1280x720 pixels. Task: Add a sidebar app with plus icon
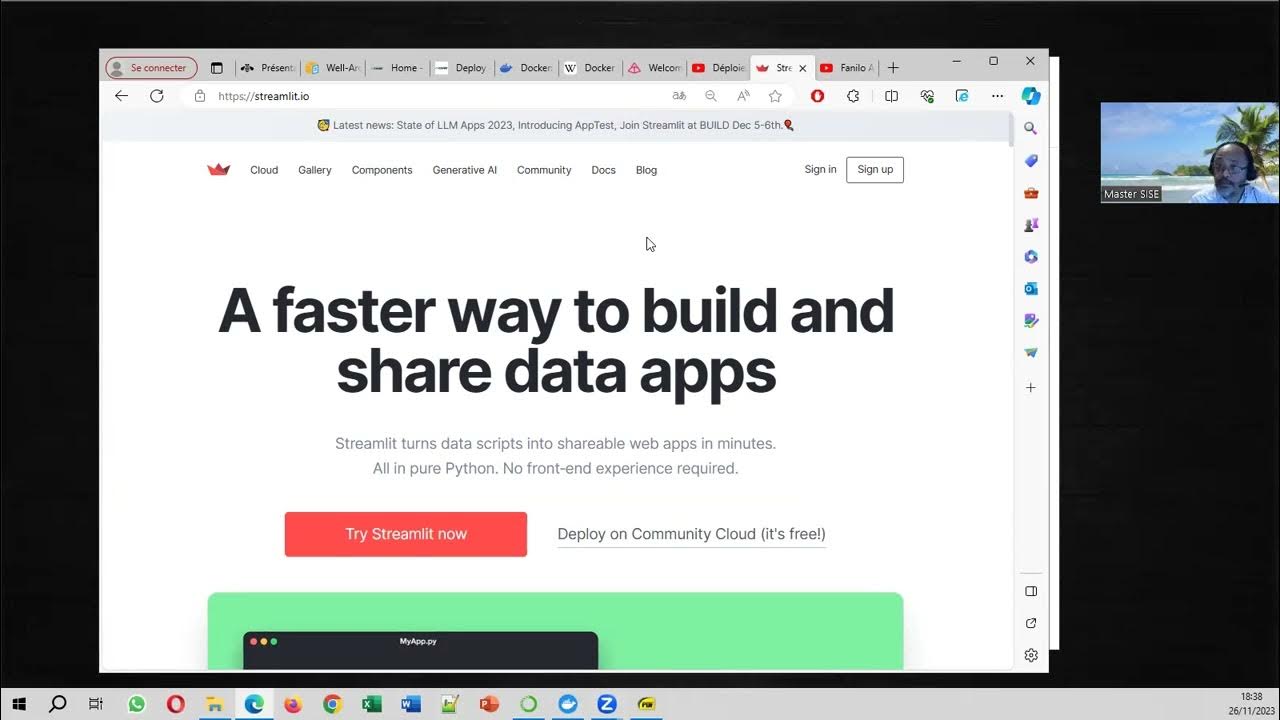coord(1031,387)
